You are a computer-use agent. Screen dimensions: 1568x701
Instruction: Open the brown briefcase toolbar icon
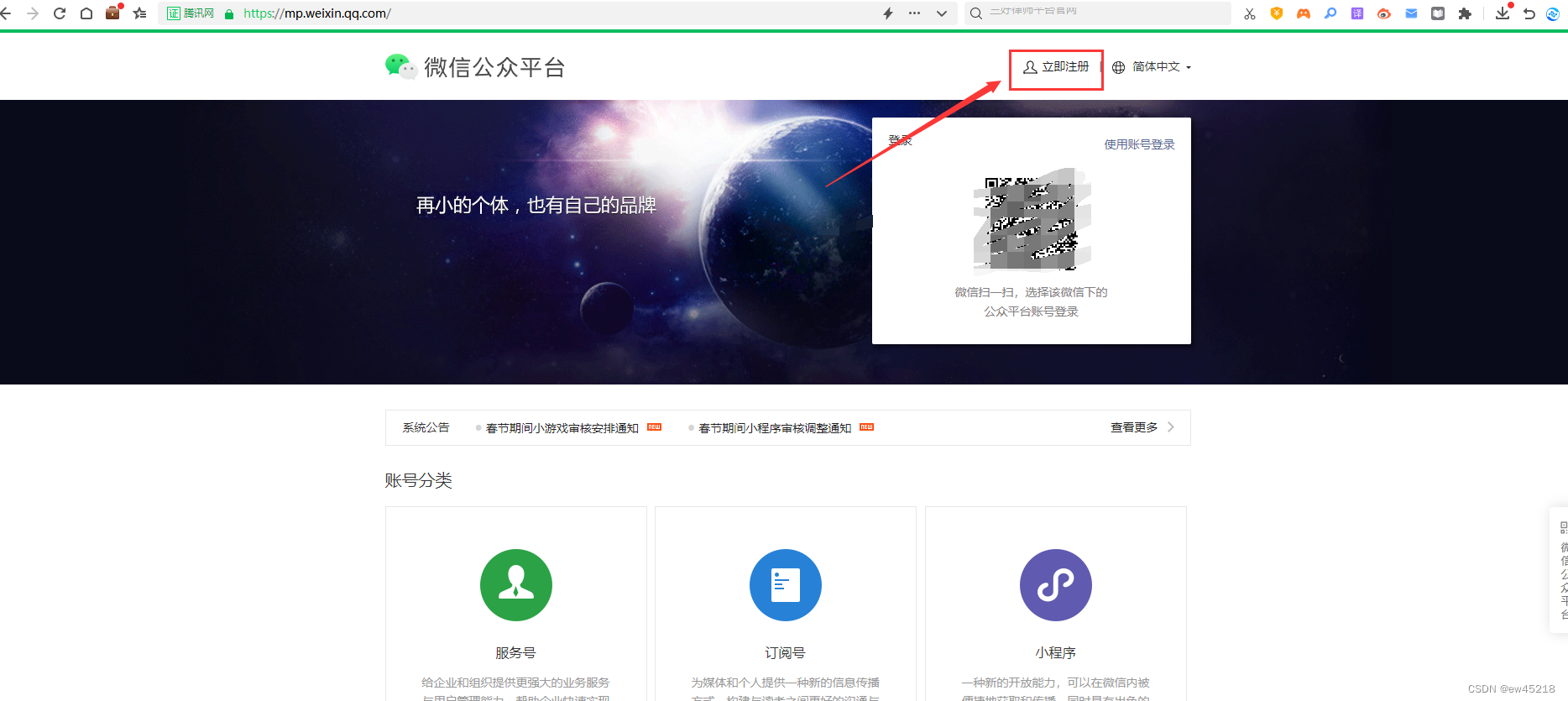tap(113, 13)
